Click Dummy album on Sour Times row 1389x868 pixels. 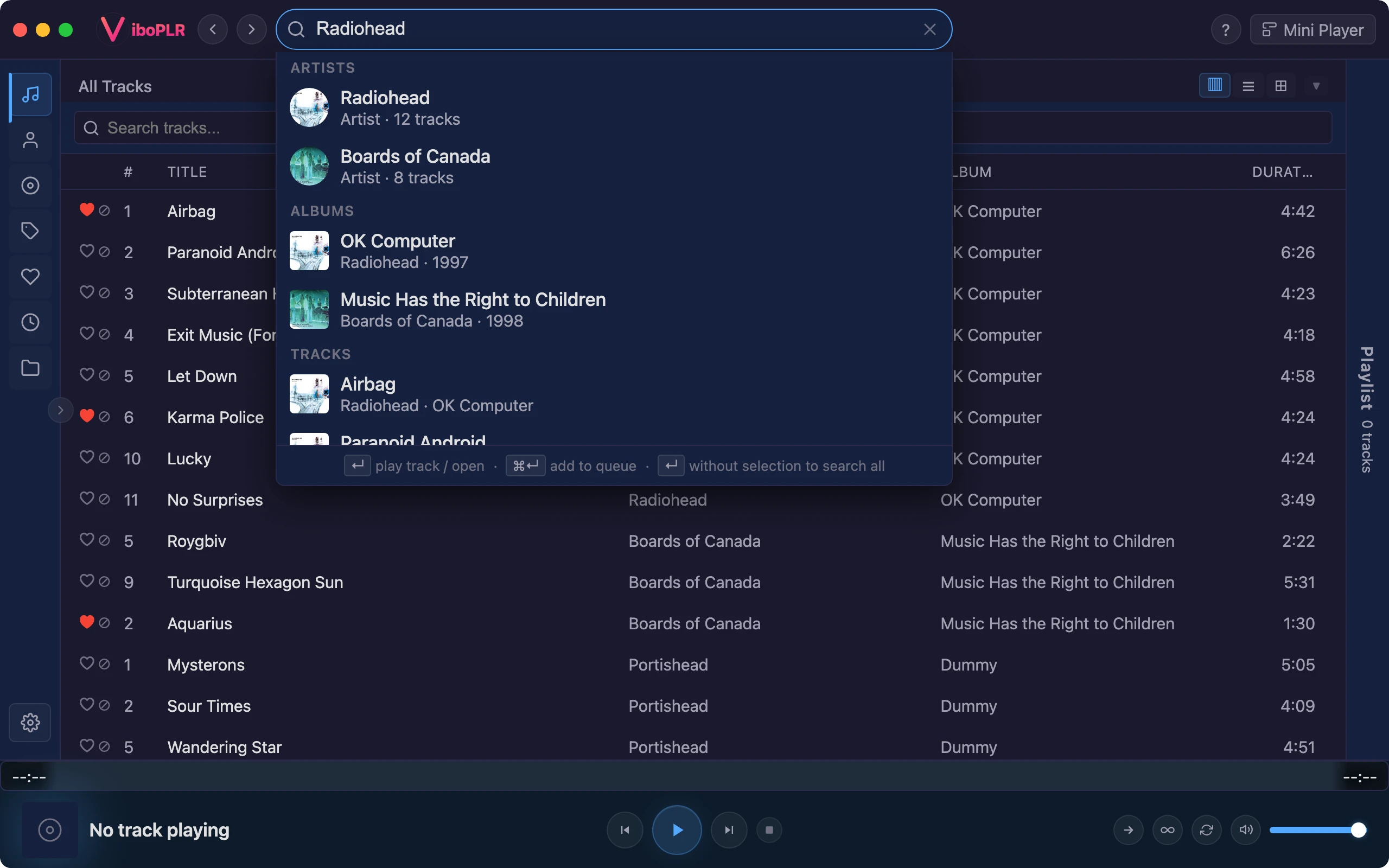click(969, 706)
